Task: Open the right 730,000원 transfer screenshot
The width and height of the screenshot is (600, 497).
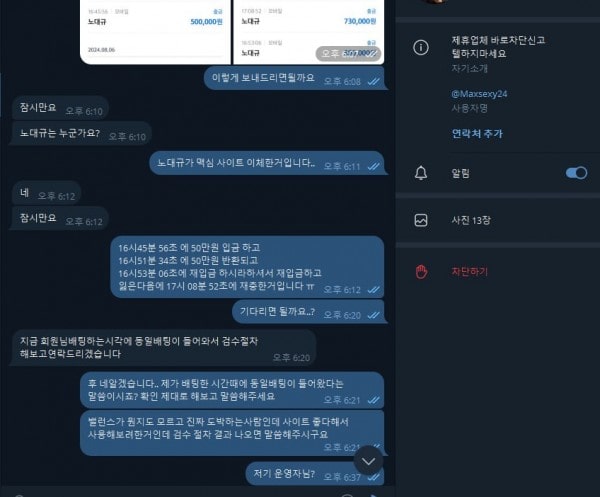Action: tap(309, 32)
